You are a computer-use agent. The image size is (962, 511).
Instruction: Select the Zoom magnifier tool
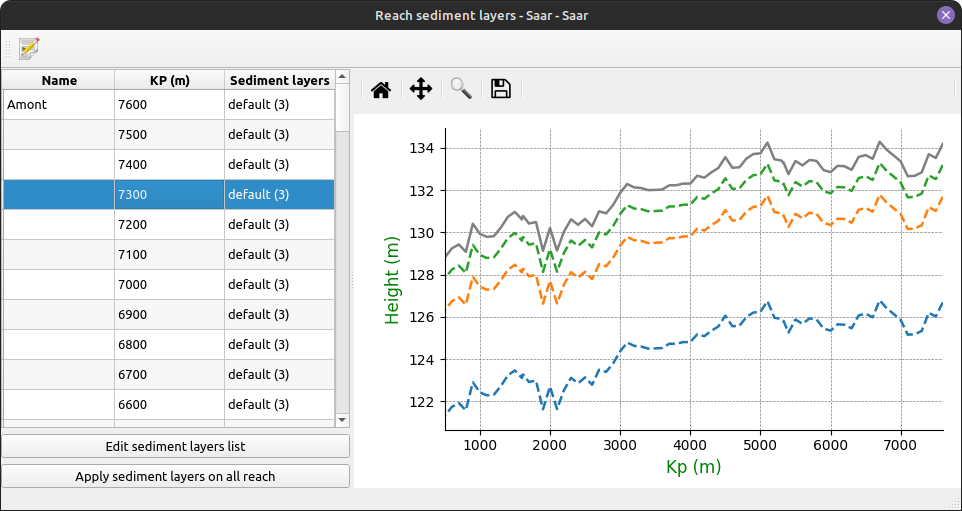(461, 90)
